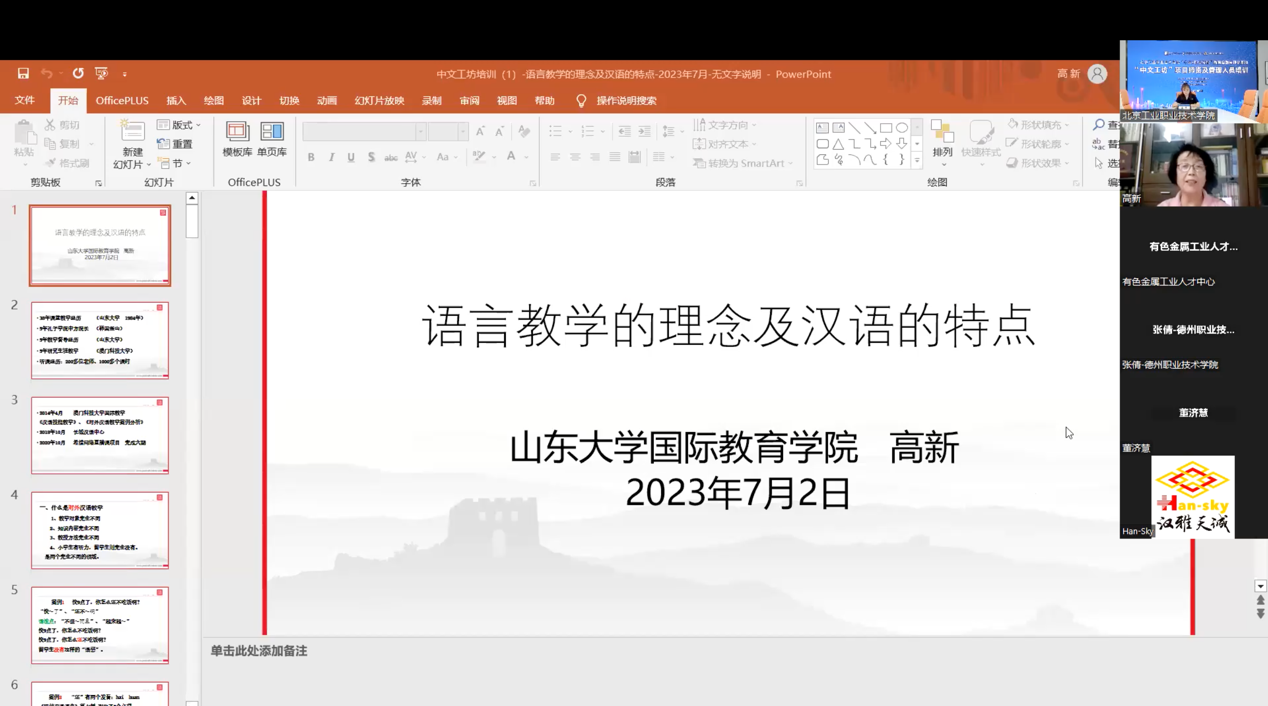
Task: Toggle Underline formatting button
Action: pos(351,157)
